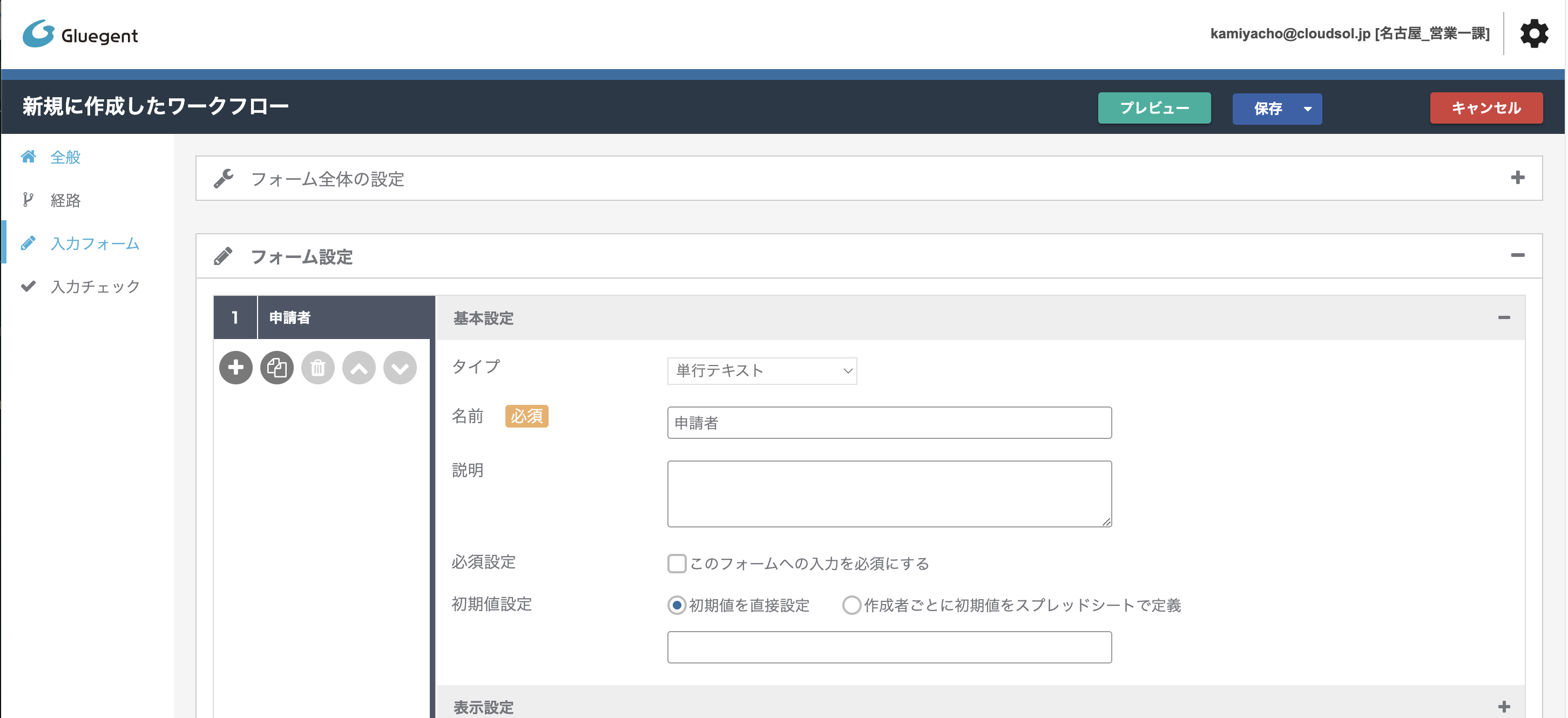Move form item up with arrow icon
This screenshot has height=718, width=1568.
pos(359,368)
